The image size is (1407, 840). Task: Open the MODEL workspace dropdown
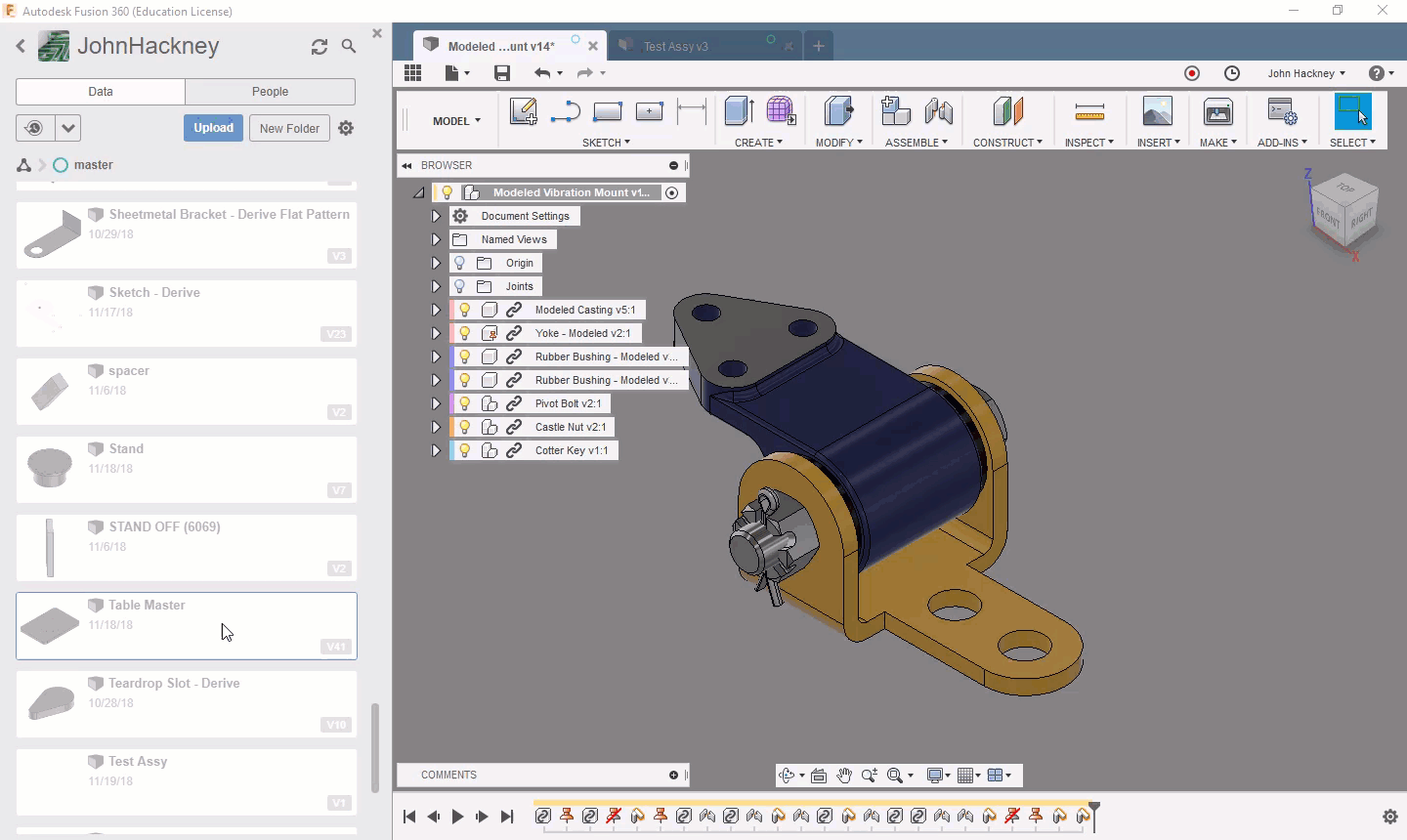click(x=456, y=121)
